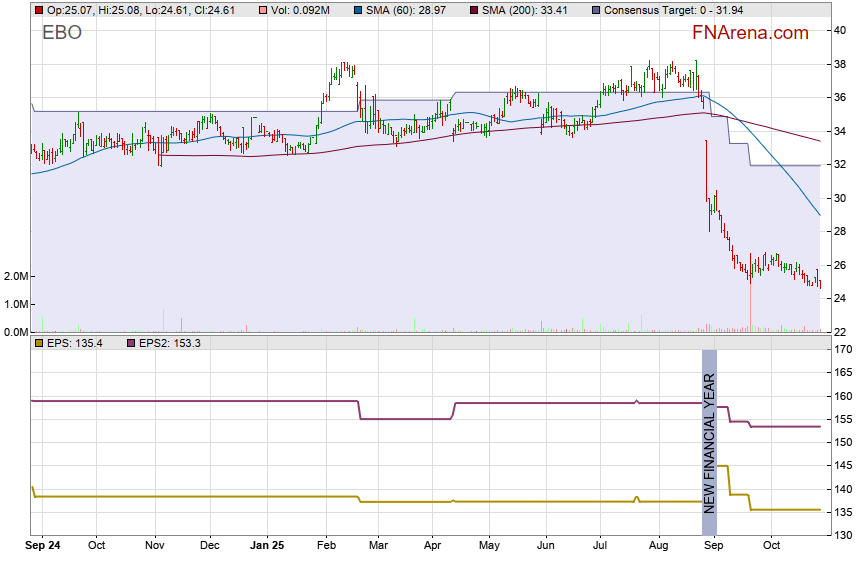Click the Jan 25 date axis label
Image resolution: width=859 pixels, height=566 pixels.
(267, 546)
